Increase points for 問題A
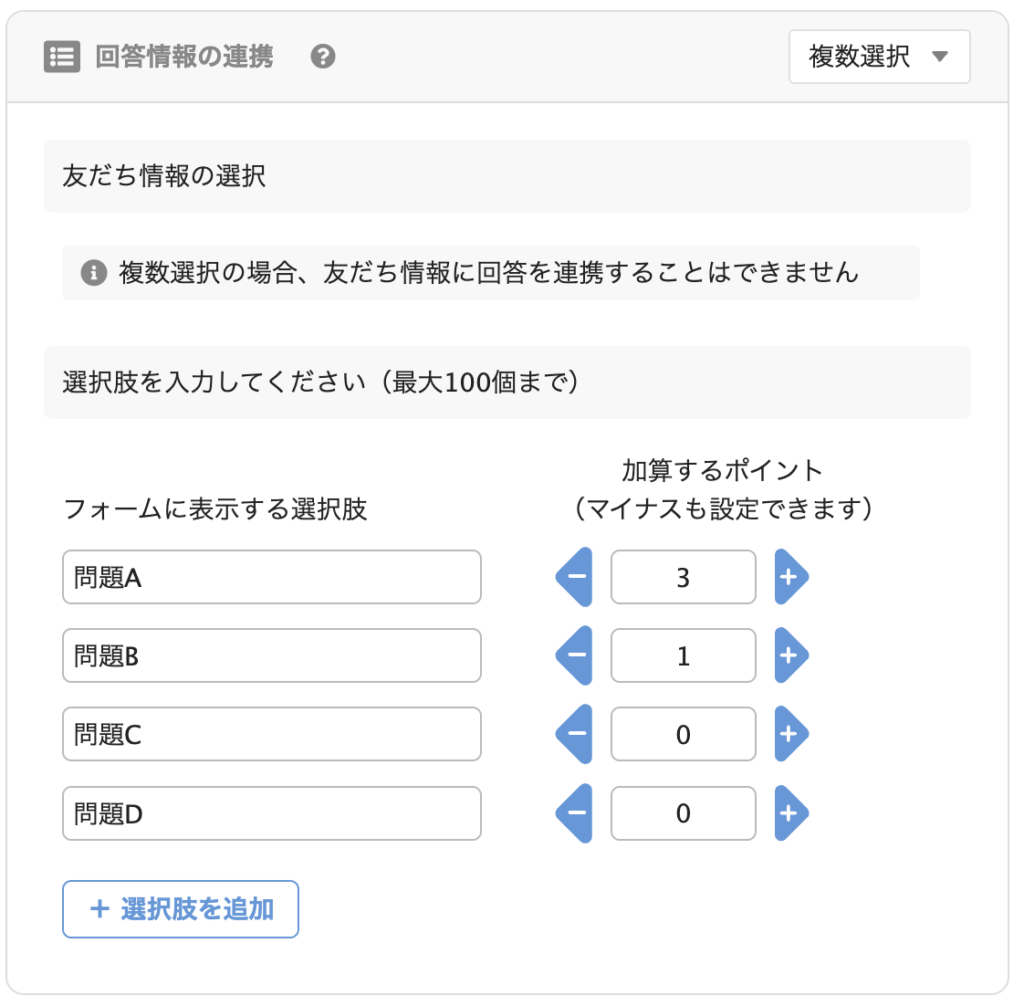The width and height of the screenshot is (1024, 1006). tap(792, 577)
